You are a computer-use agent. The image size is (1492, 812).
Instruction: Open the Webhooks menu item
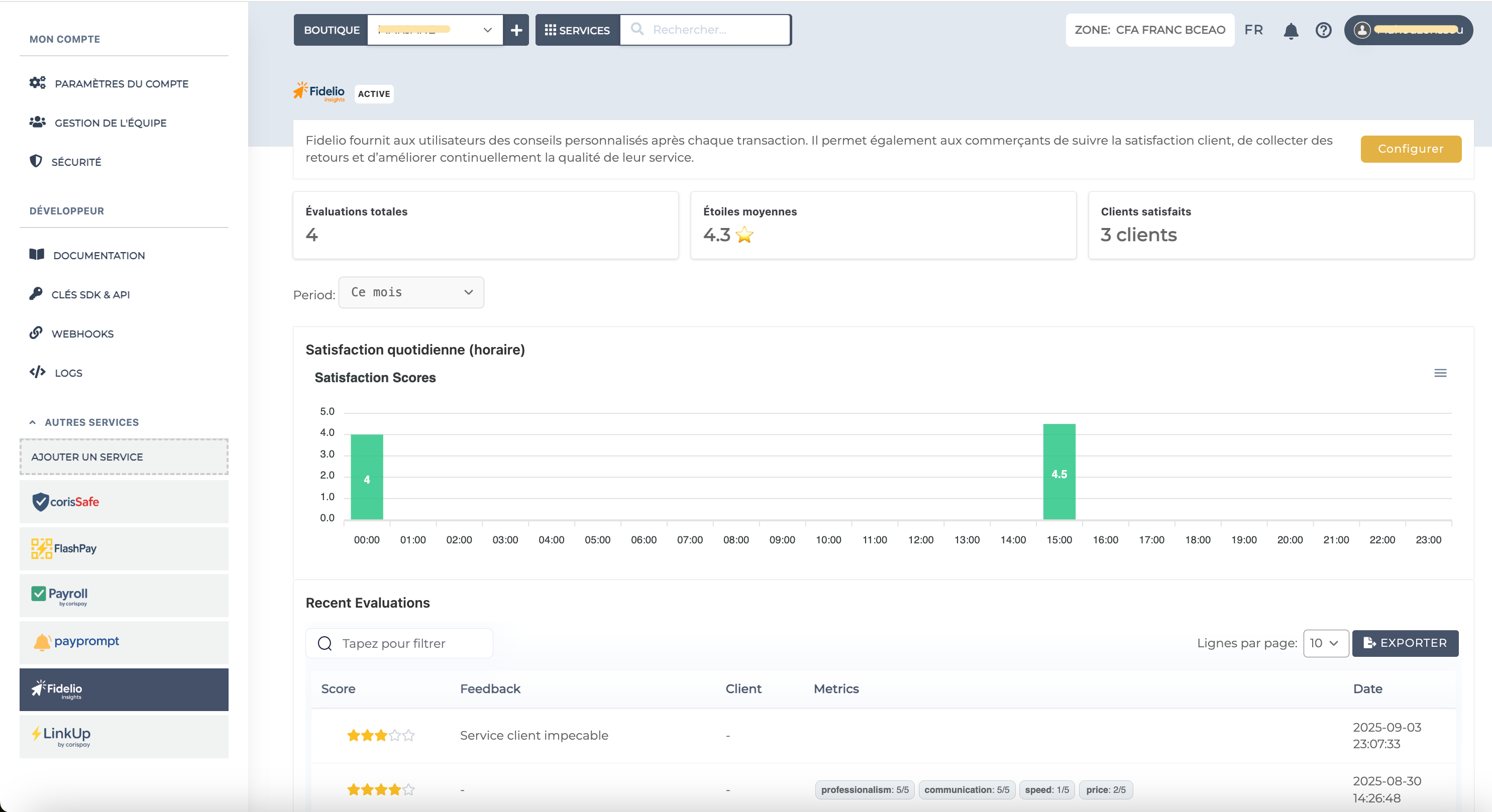[x=82, y=333]
